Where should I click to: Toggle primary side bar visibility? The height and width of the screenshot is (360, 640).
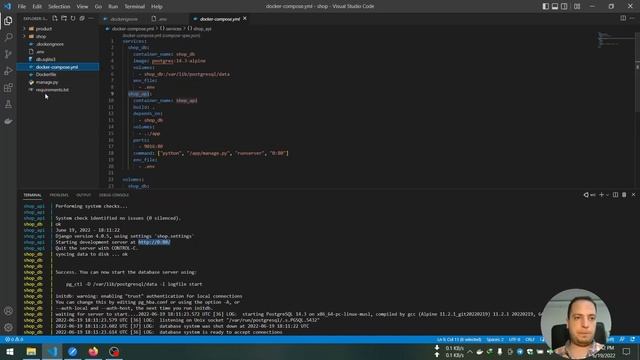pyautogui.click(x=546, y=6)
